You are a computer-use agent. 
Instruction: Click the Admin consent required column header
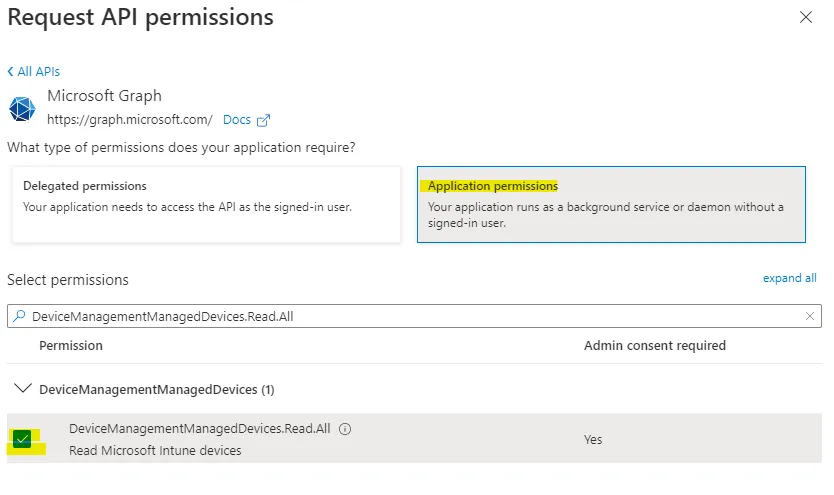pyautogui.click(x=655, y=346)
